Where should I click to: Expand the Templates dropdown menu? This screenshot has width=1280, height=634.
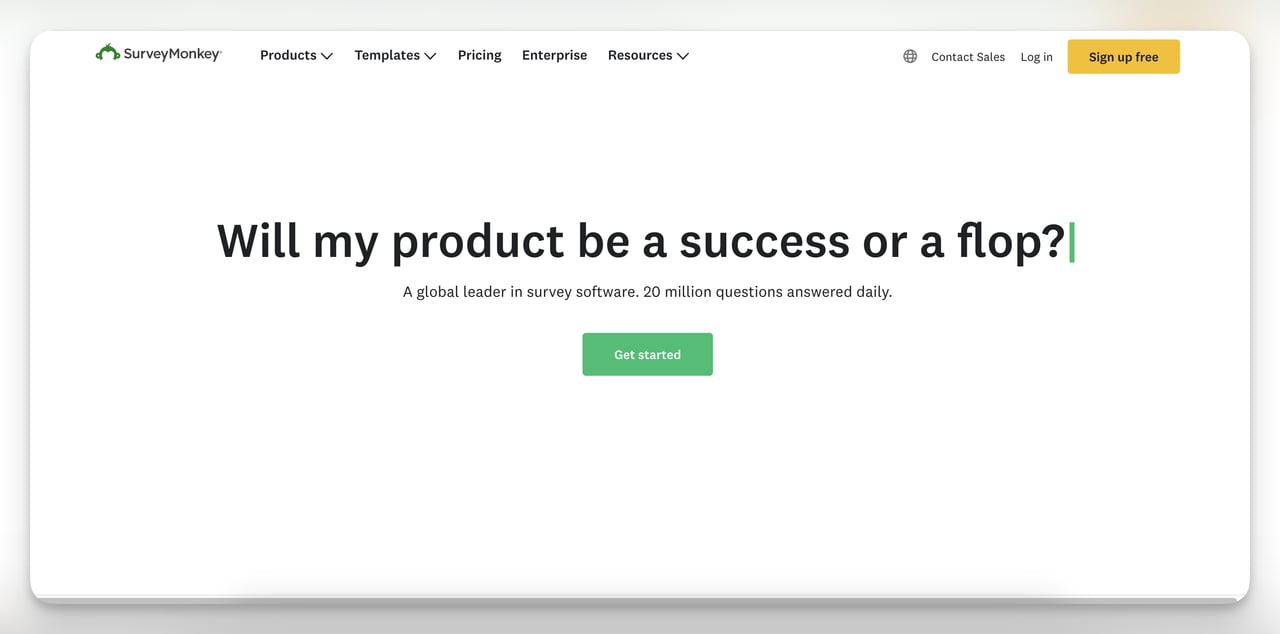tap(387, 55)
